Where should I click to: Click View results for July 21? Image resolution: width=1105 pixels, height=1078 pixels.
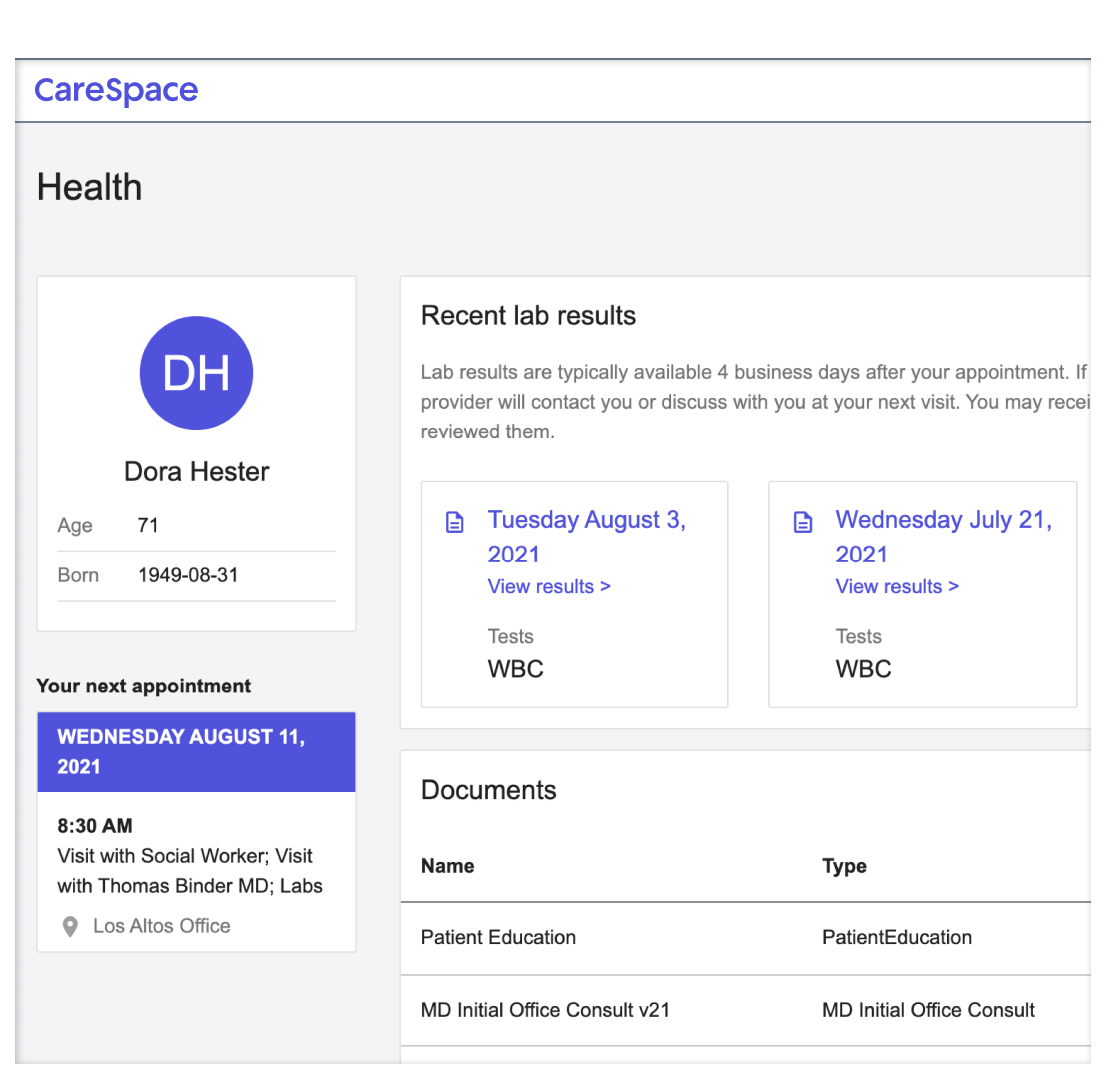[897, 587]
